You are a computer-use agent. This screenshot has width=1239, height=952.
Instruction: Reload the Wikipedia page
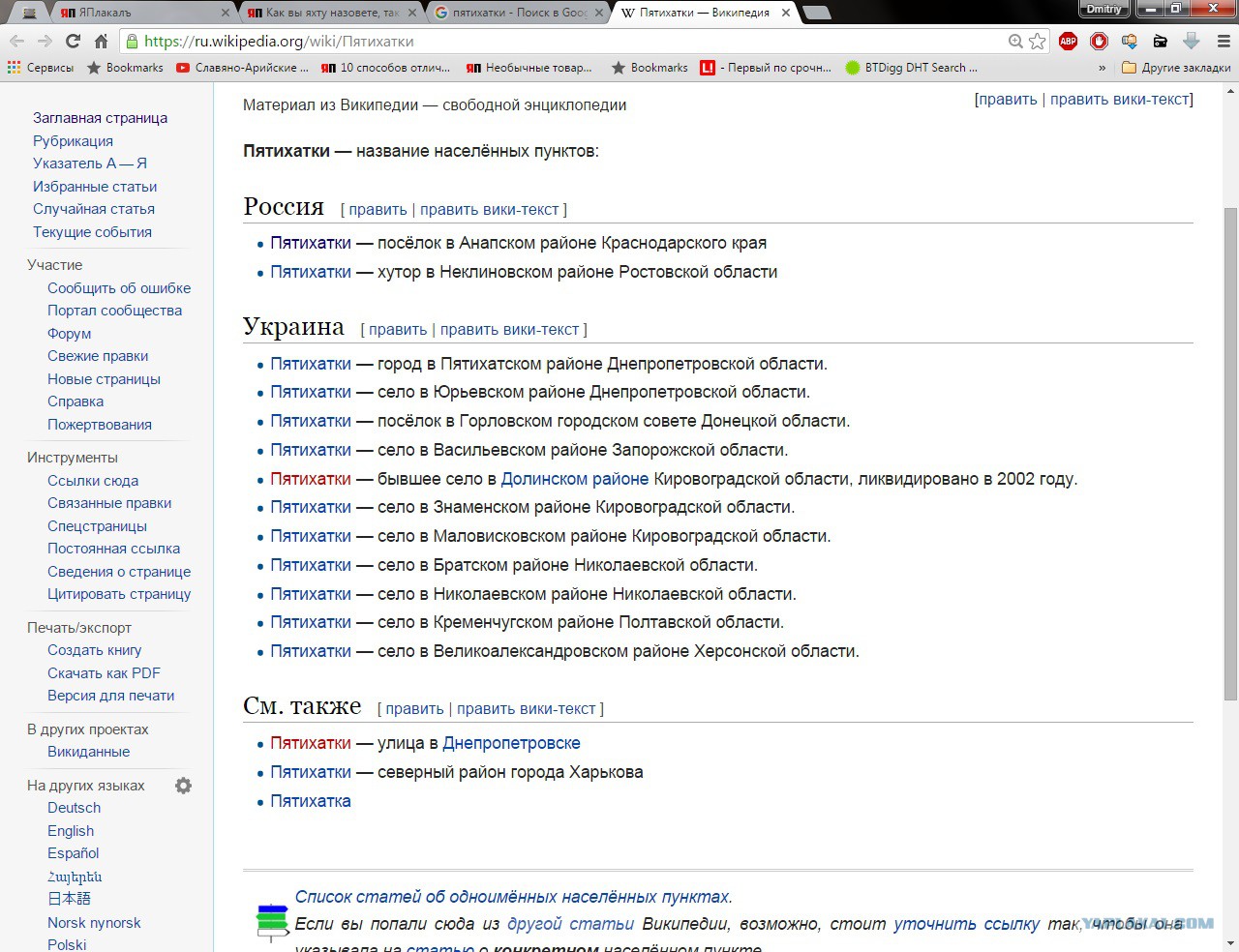[73, 41]
